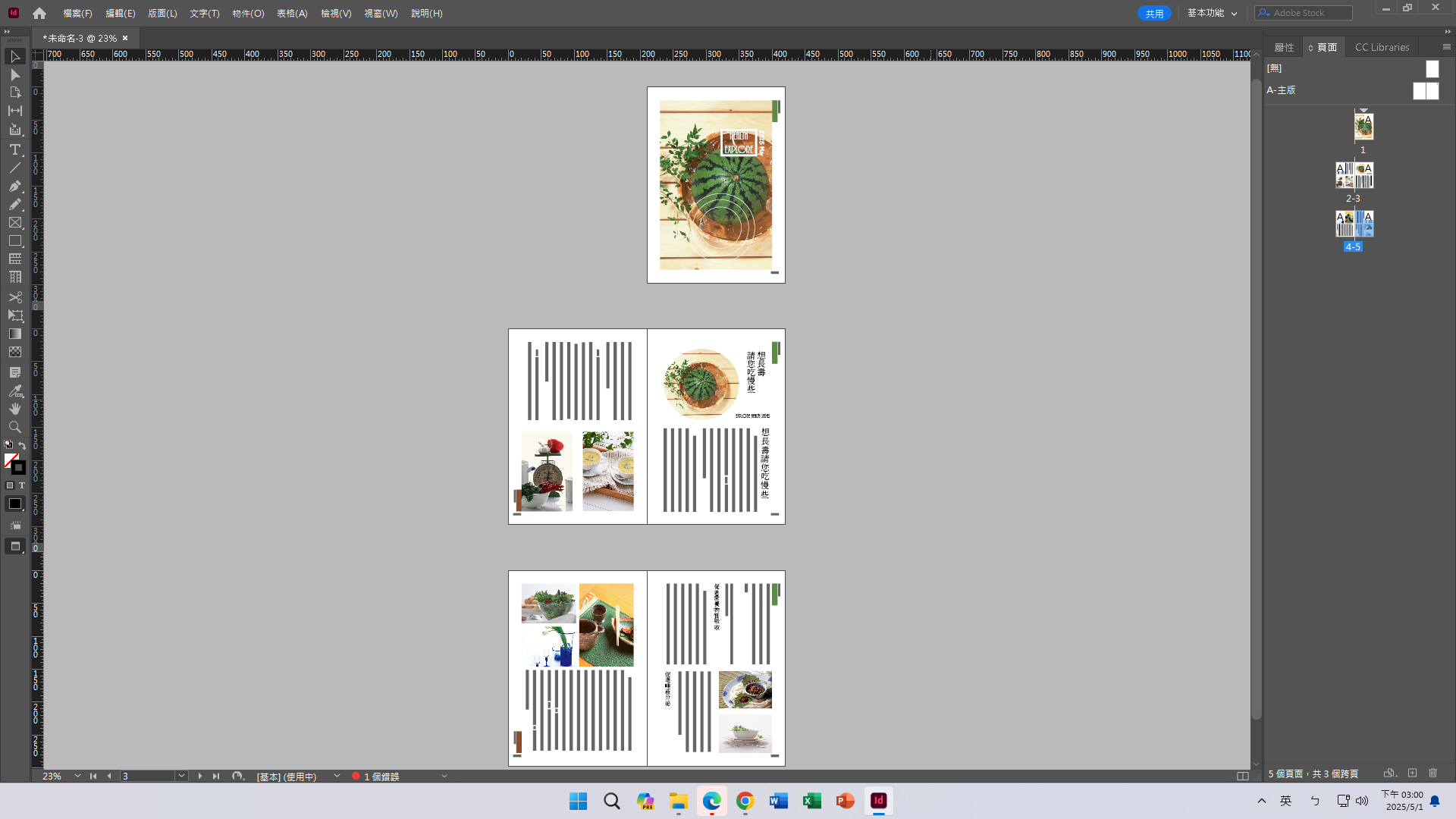
Task: Select the page 1 thumbnail in Pages panel
Action: tap(1363, 126)
